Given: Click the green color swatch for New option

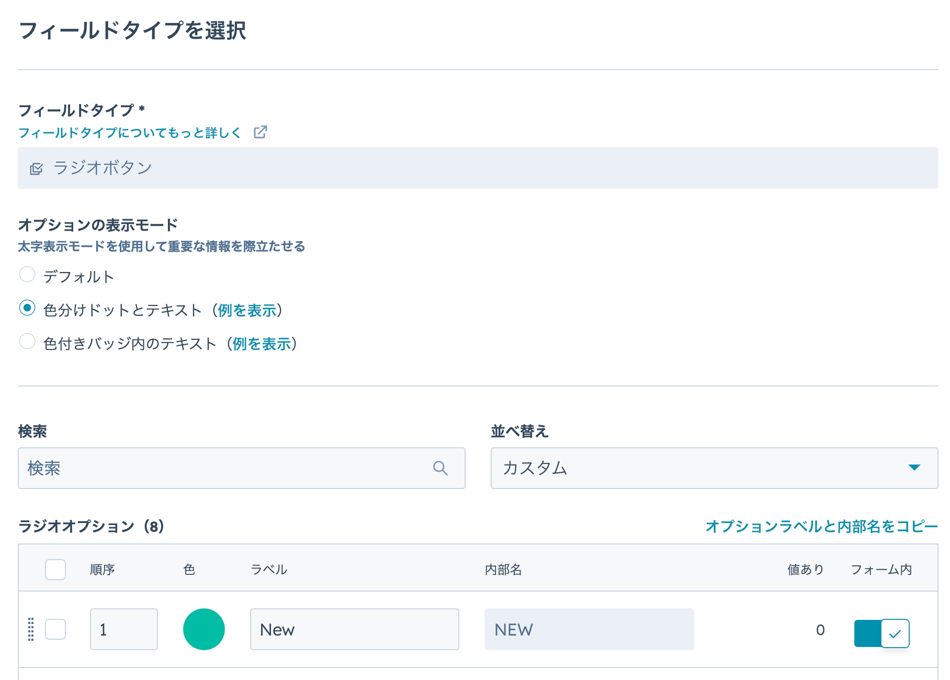Looking at the screenshot, I should (x=204, y=629).
